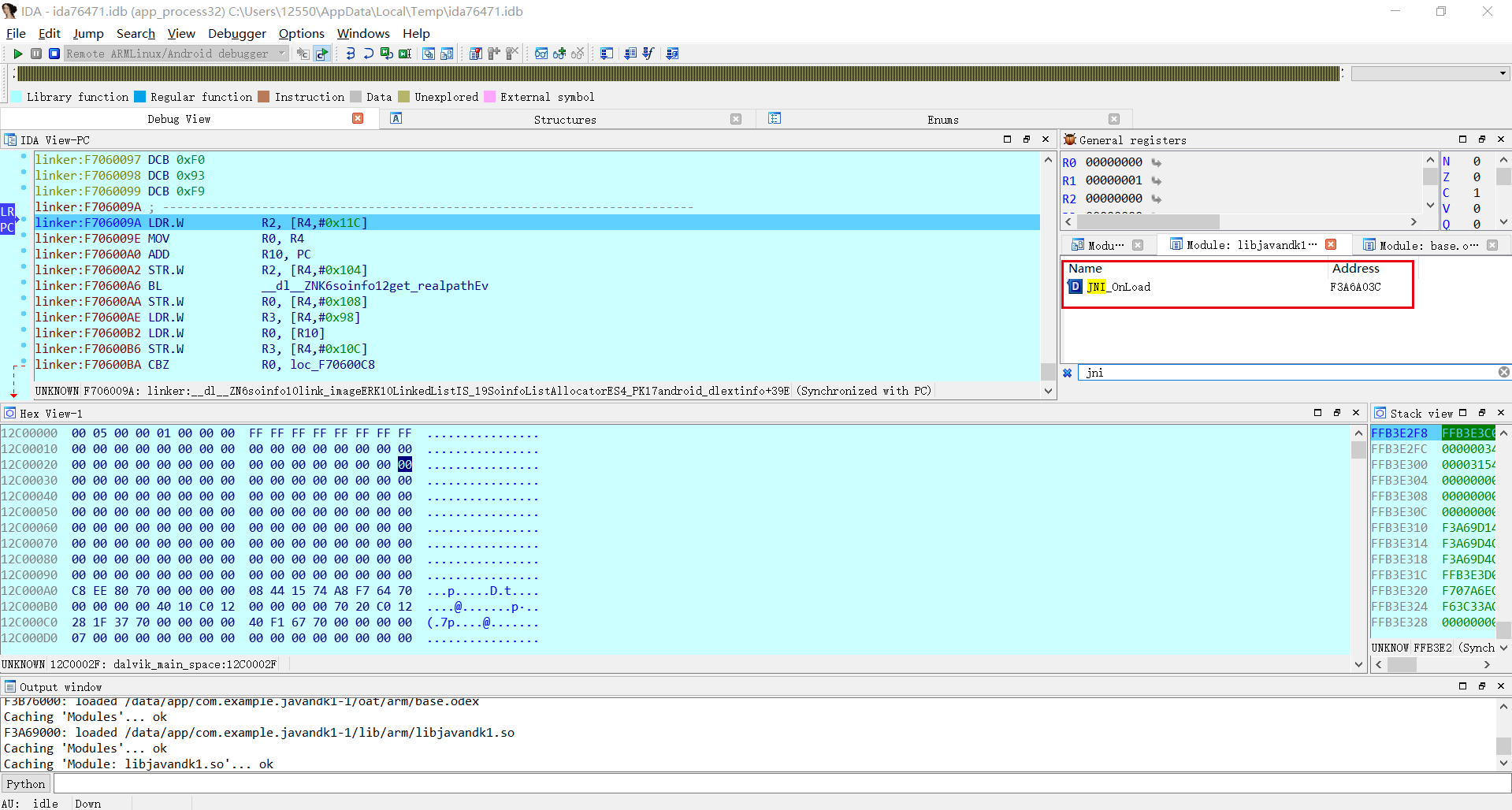Terminate process with the blue stop button
Image resolution: width=1512 pixels, height=810 pixels.
[54, 54]
